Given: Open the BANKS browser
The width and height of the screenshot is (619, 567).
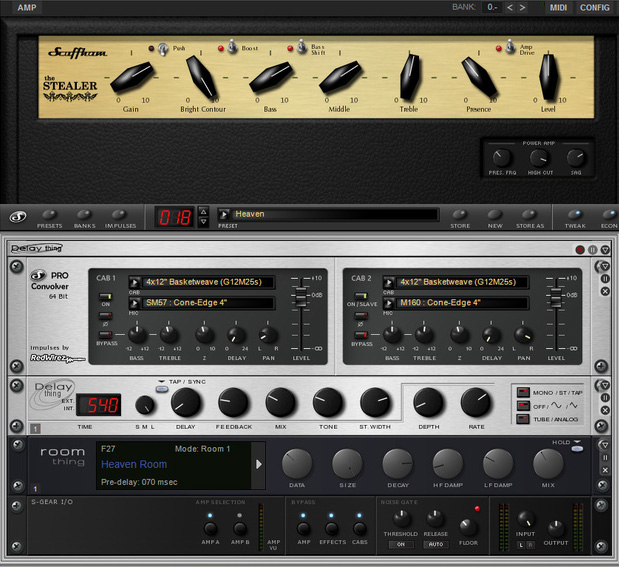Looking at the screenshot, I should click(84, 214).
